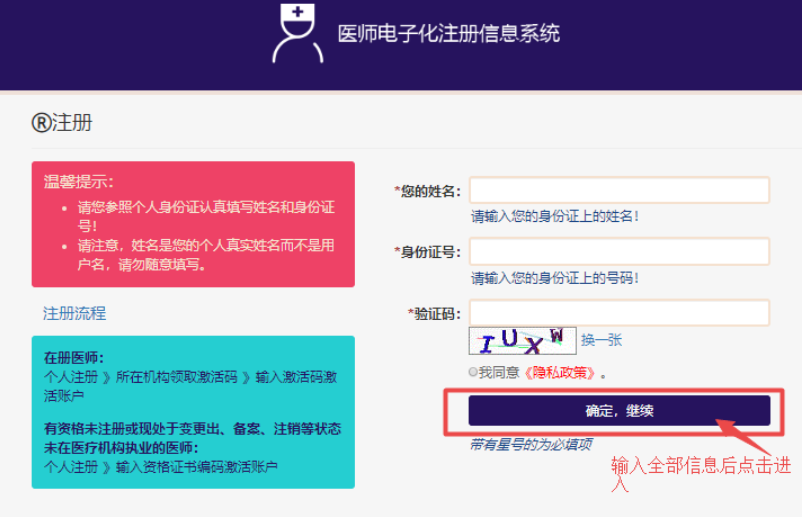Click the IUXW captcha image
804x517 pixels.
(522, 341)
